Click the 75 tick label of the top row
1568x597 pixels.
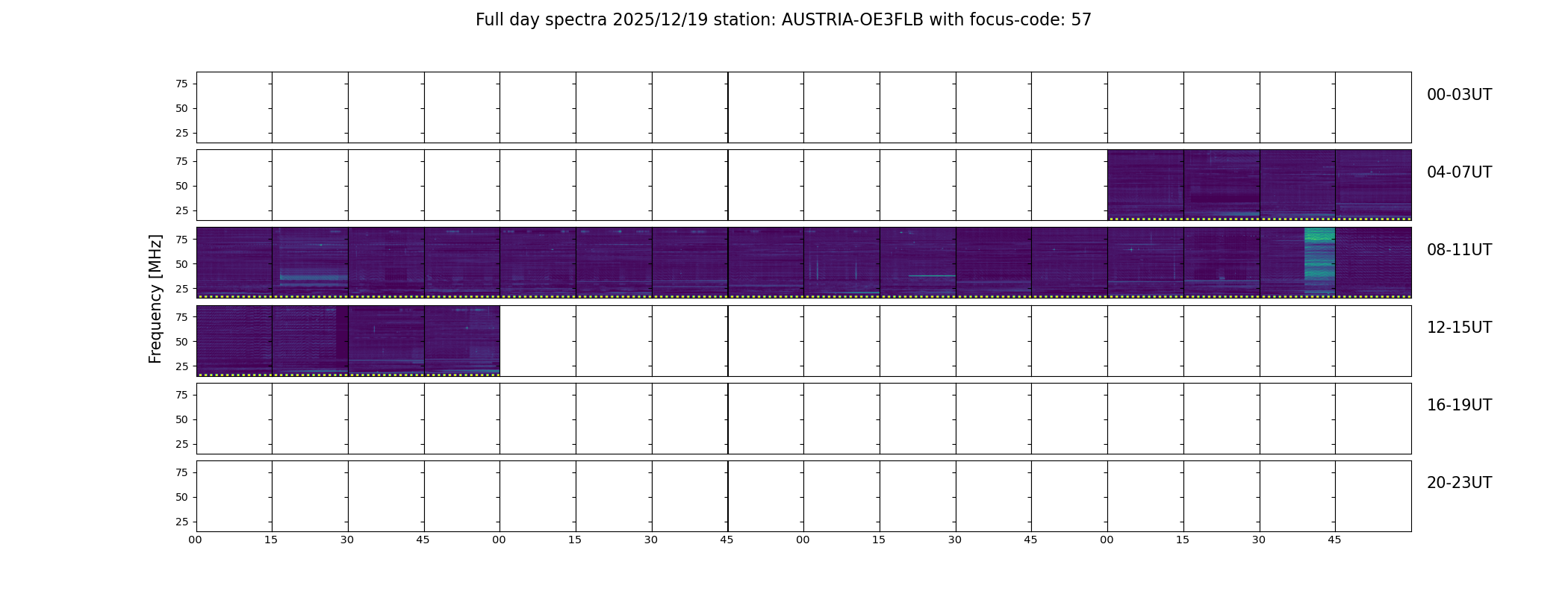[181, 84]
